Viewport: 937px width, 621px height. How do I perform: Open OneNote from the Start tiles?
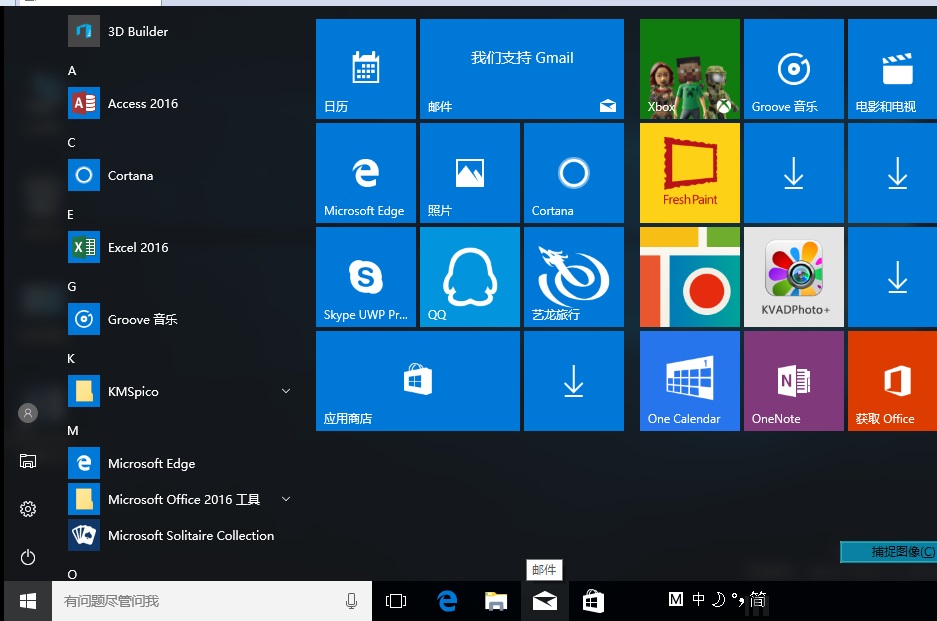click(793, 380)
